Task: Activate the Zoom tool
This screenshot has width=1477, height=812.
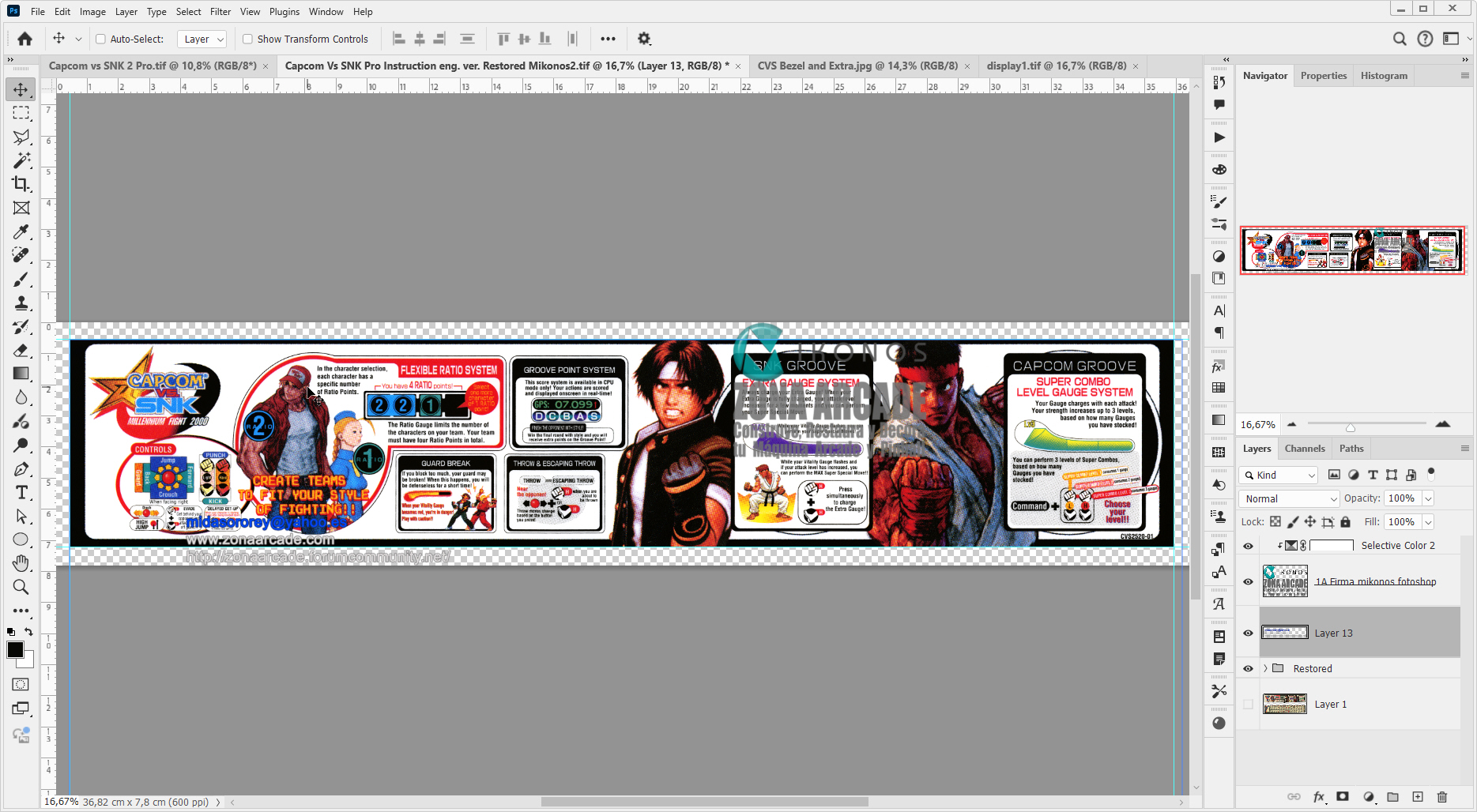Action: (21, 587)
